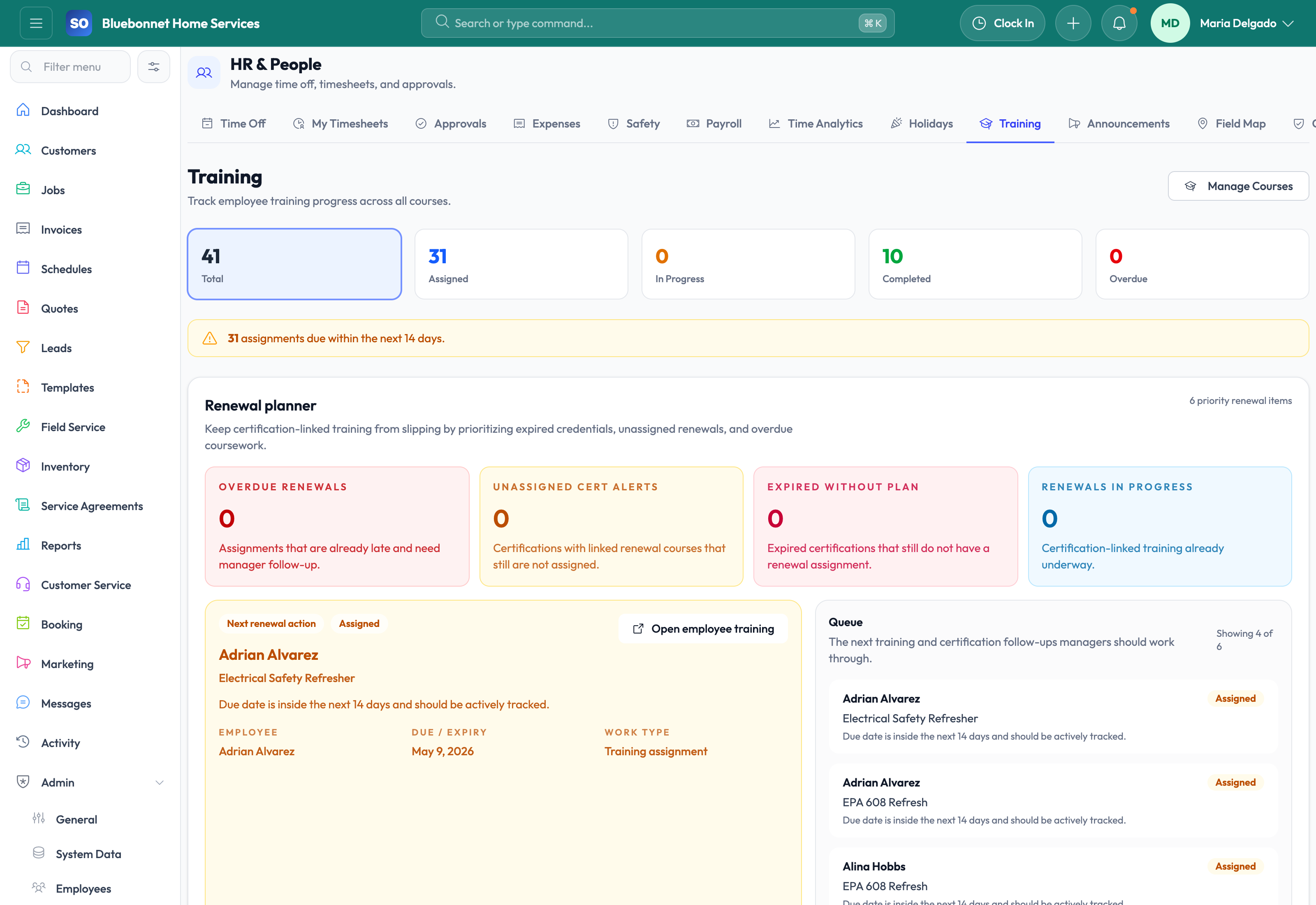
Task: Click the Booking calendar-check icon
Action: 23,623
